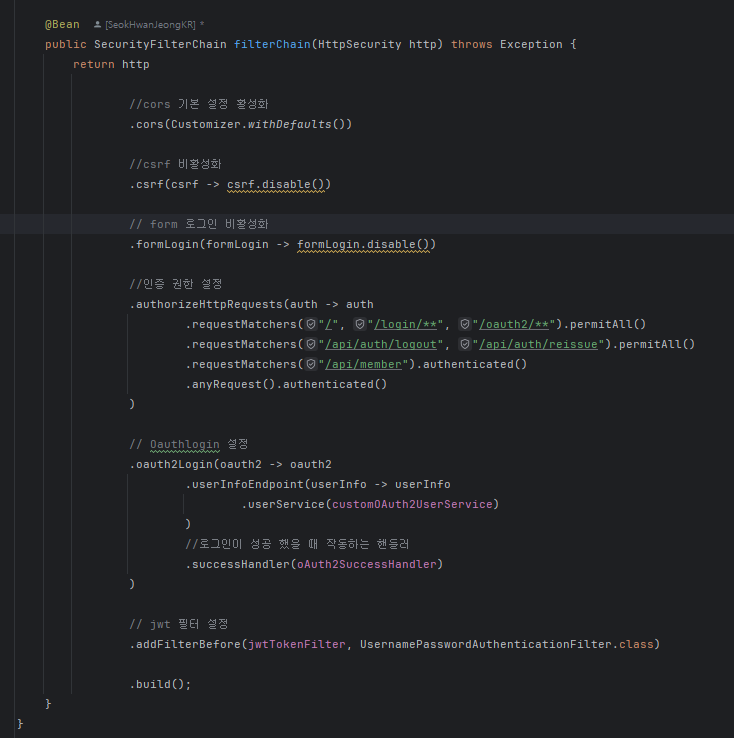Click oAuth2SuccessHandler field reference
Image resolution: width=734 pixels, height=738 pixels.
(367, 564)
